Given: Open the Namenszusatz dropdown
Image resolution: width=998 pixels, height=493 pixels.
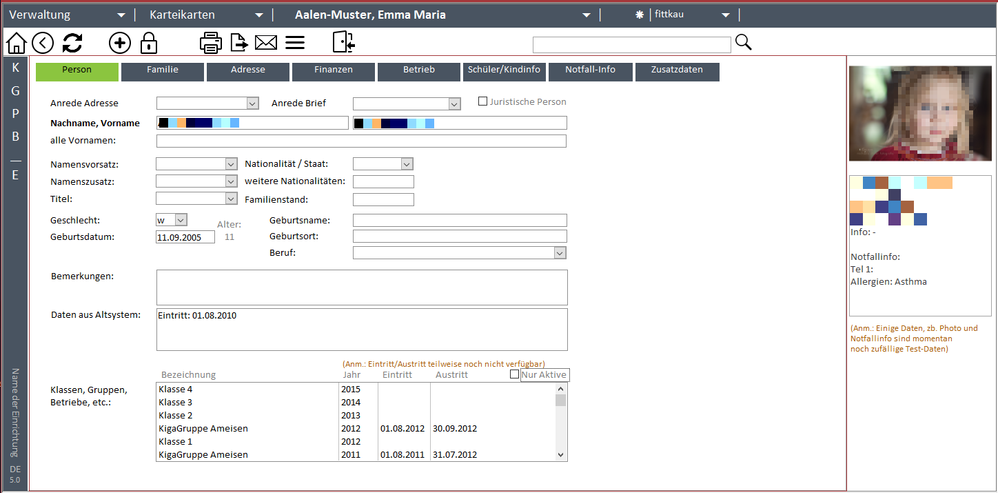Looking at the screenshot, I should coord(231,181).
